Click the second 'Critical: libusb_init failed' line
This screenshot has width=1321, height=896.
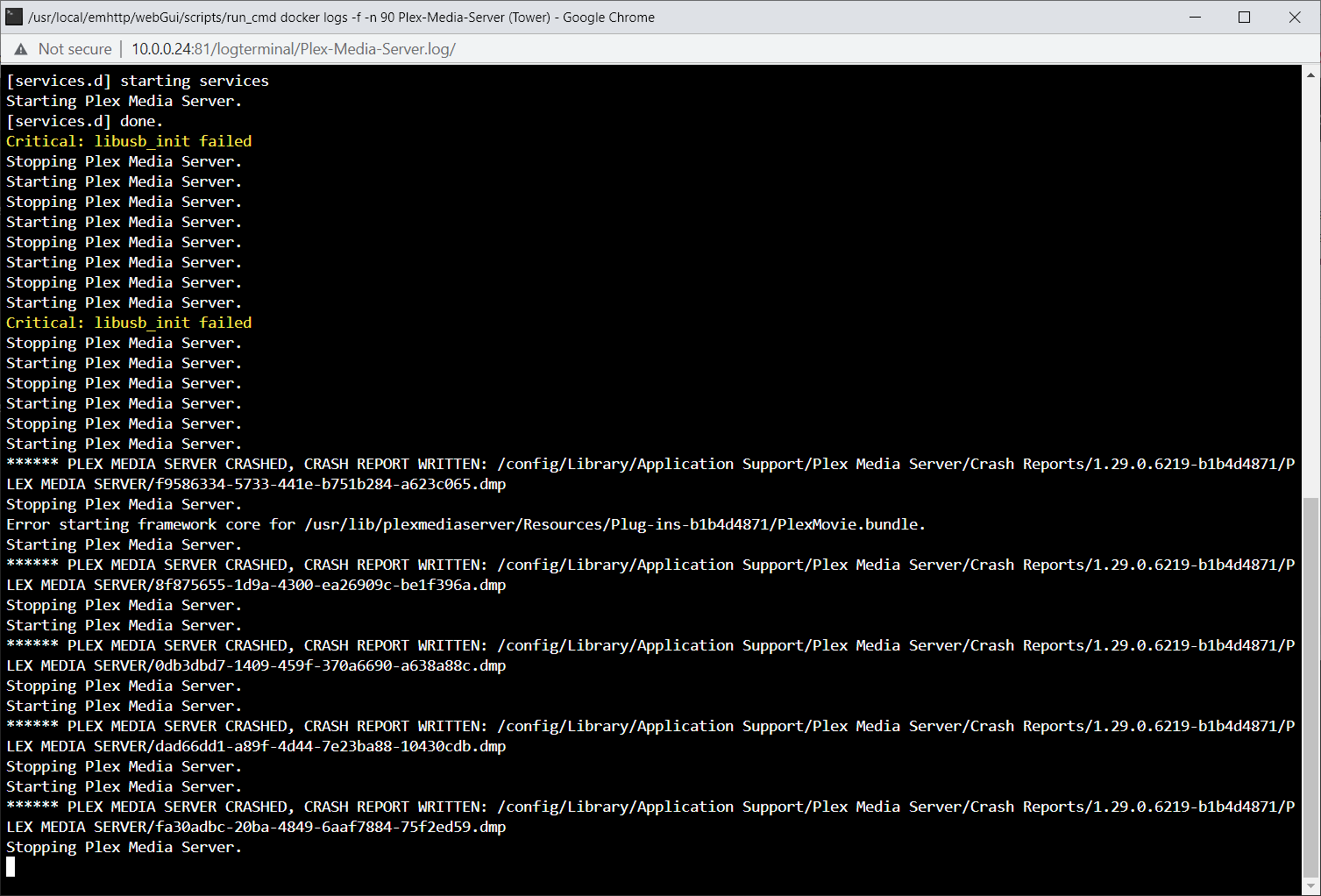(129, 323)
